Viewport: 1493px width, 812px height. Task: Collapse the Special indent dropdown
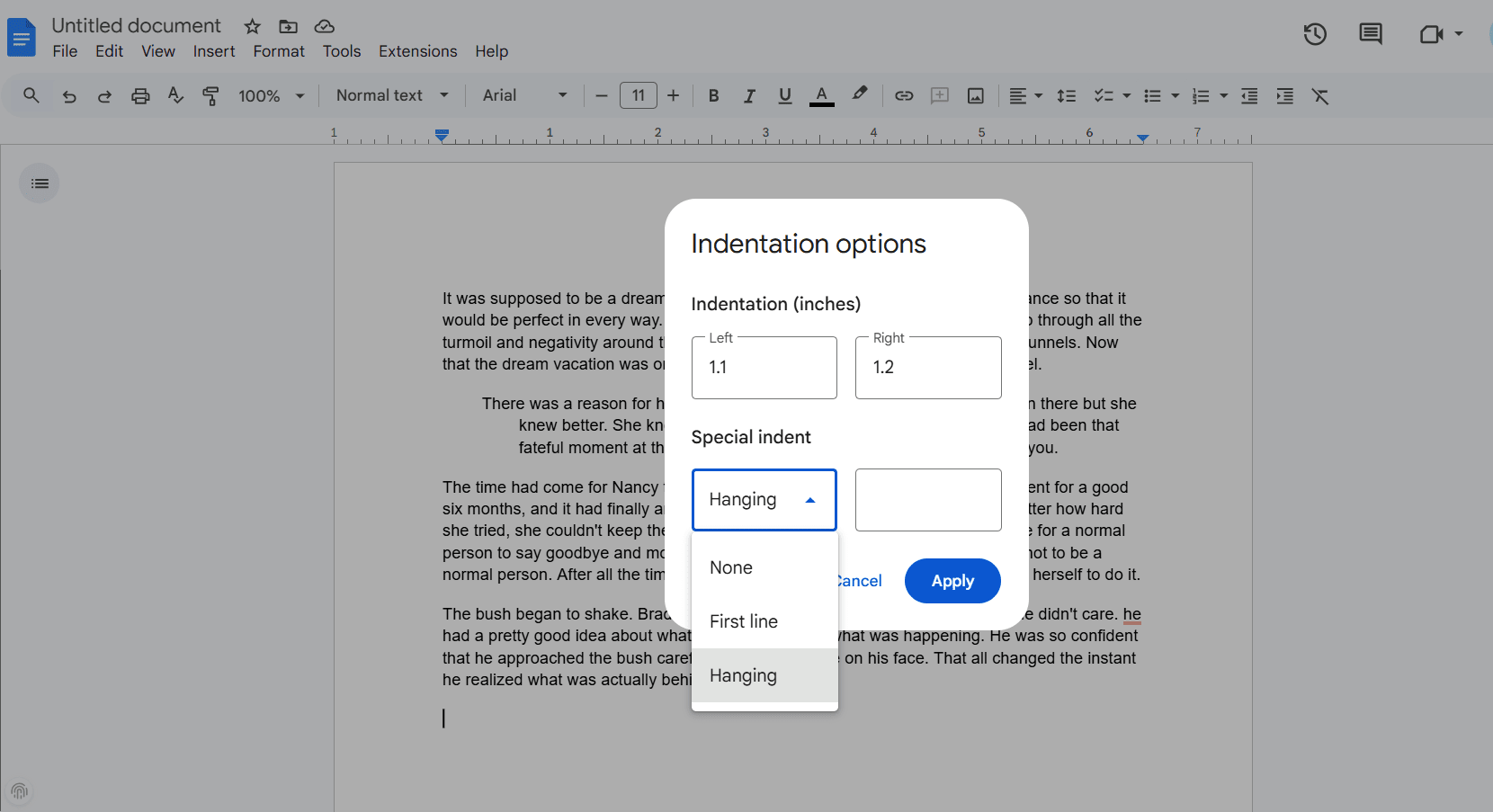pos(764,500)
